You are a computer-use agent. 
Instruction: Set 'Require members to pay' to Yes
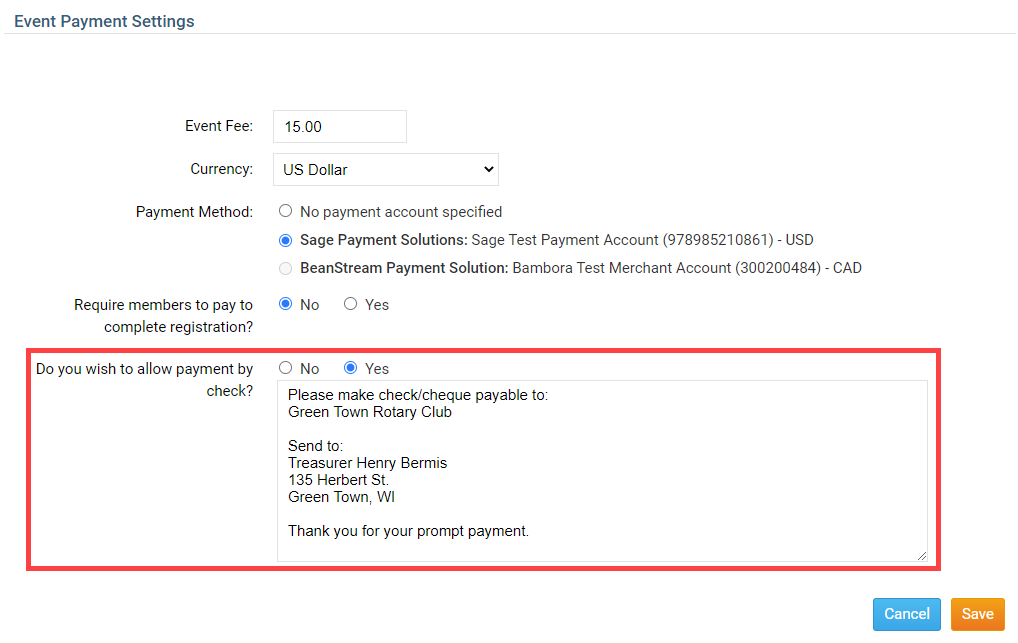click(x=350, y=304)
